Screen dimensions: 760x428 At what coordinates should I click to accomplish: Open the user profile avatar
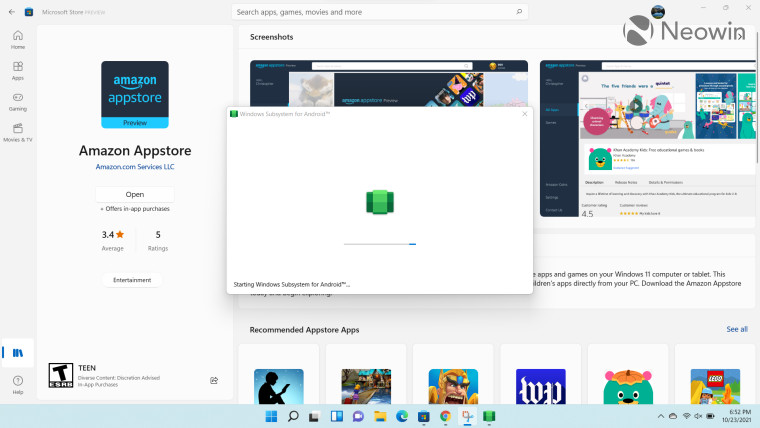658,12
